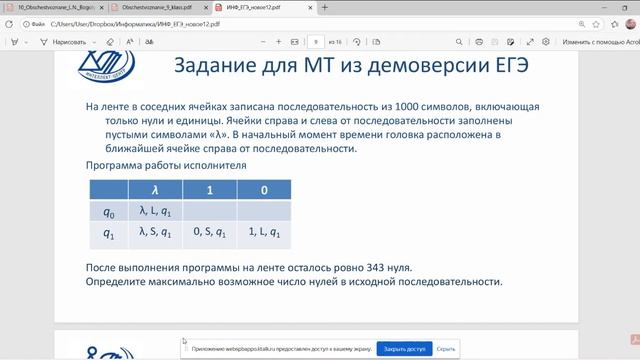This screenshot has height=360, width=640.
Task: Edit the page number field
Action: click(x=316, y=42)
